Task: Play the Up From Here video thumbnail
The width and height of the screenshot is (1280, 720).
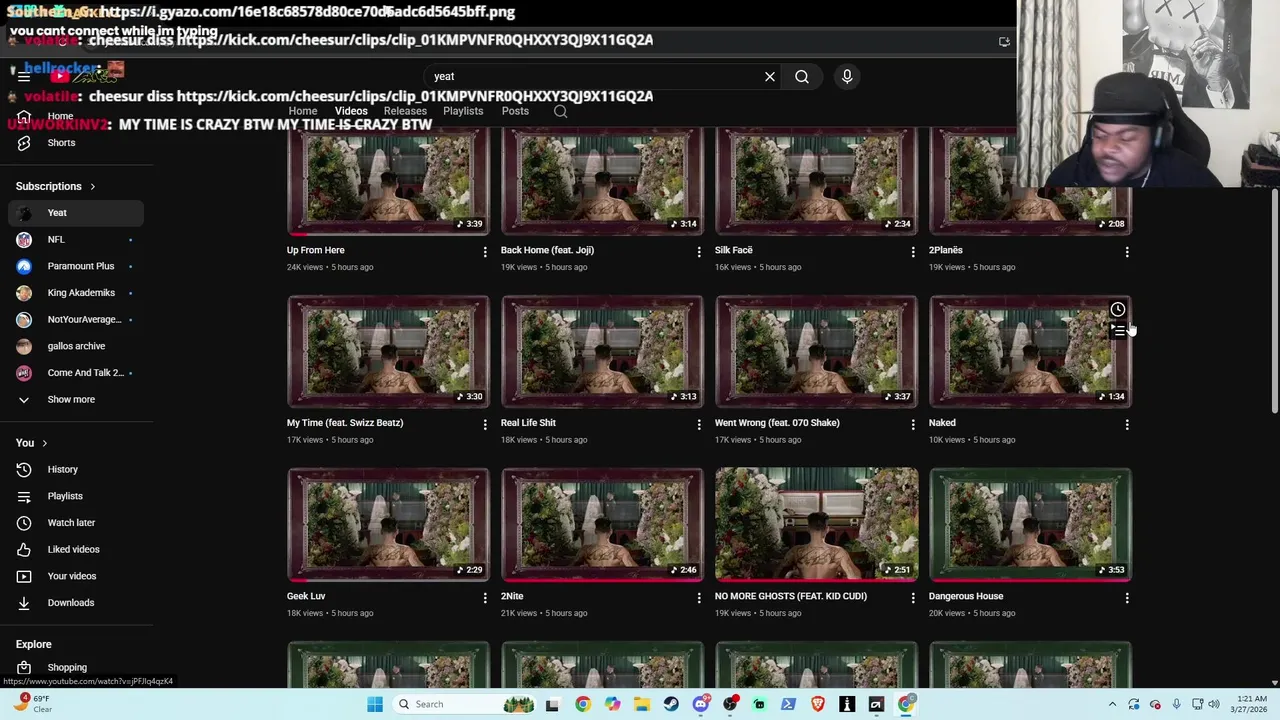Action: [x=388, y=181]
